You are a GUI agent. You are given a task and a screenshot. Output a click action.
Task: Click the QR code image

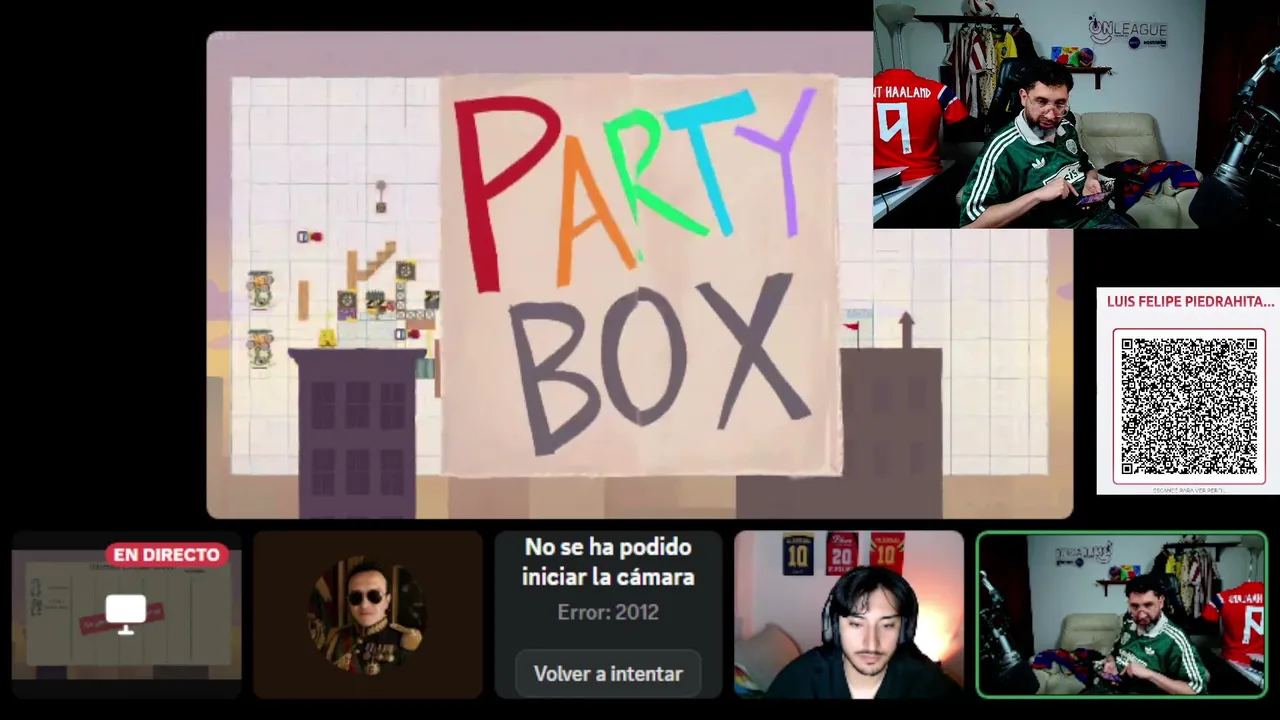(1189, 406)
